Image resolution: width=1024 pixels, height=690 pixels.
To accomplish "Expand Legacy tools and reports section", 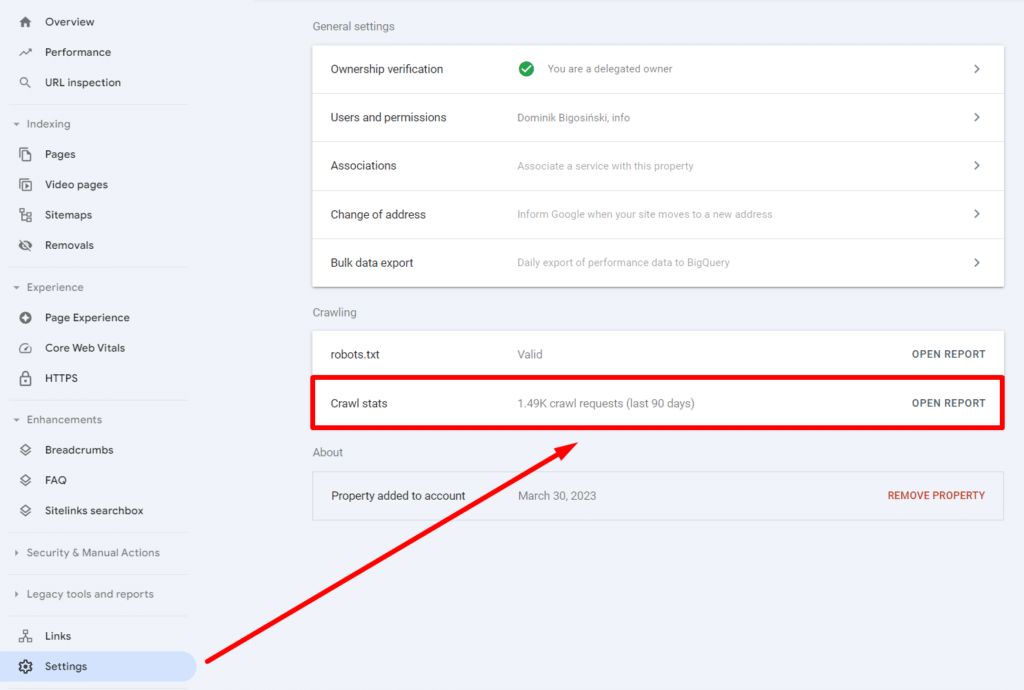I will point(16,595).
